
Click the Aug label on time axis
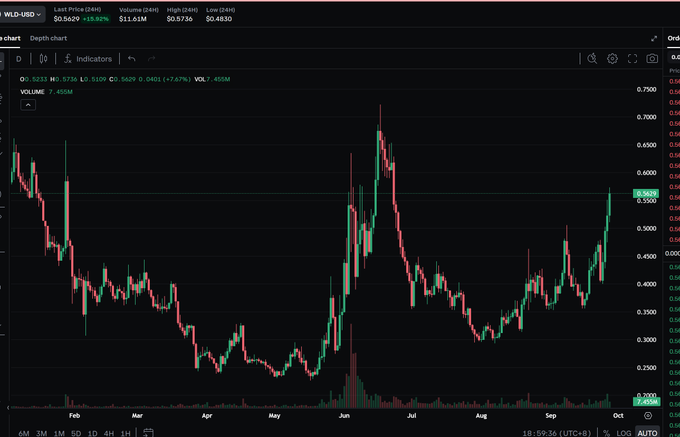point(481,416)
